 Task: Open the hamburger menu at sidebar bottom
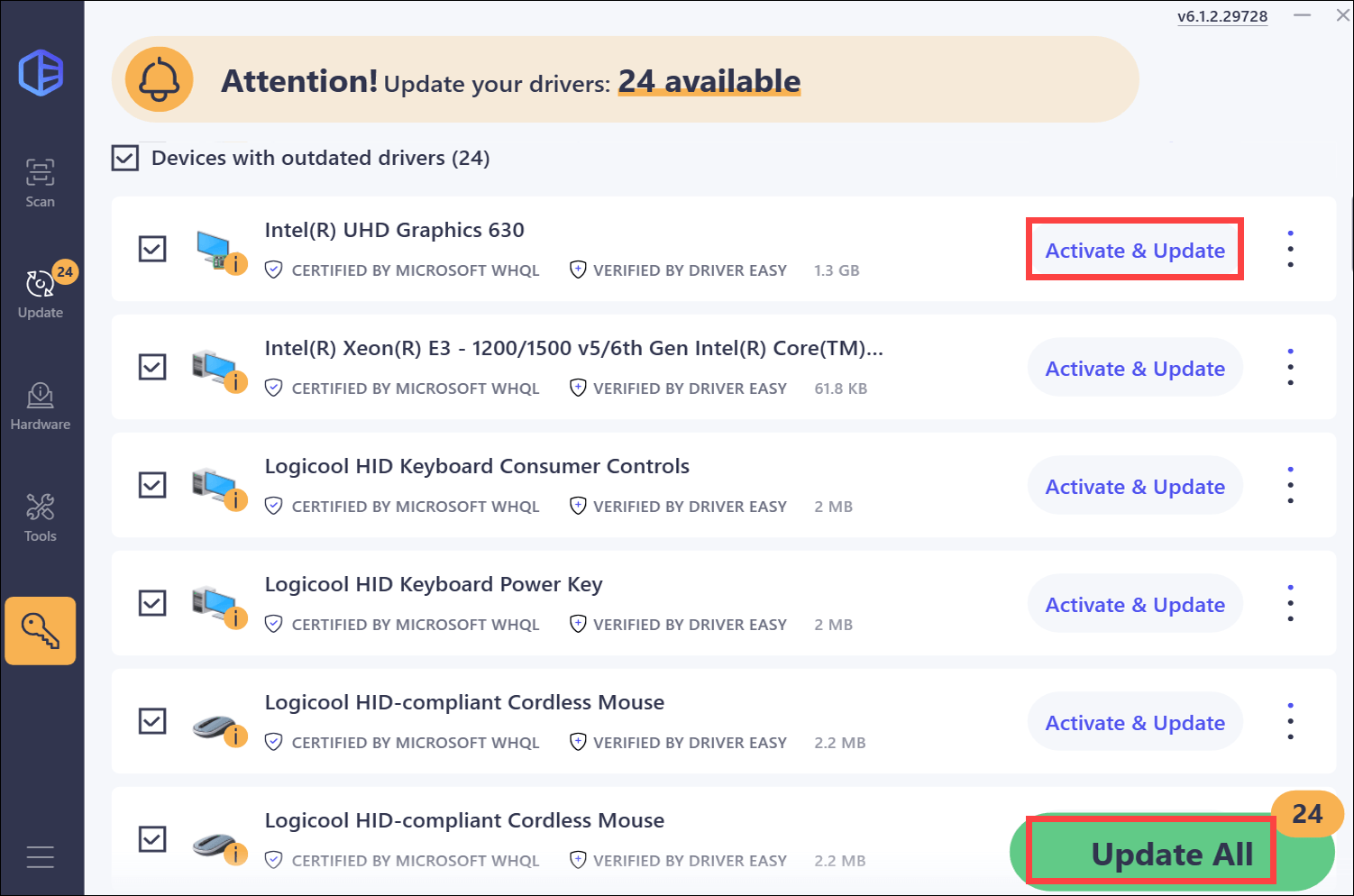pyautogui.click(x=41, y=856)
